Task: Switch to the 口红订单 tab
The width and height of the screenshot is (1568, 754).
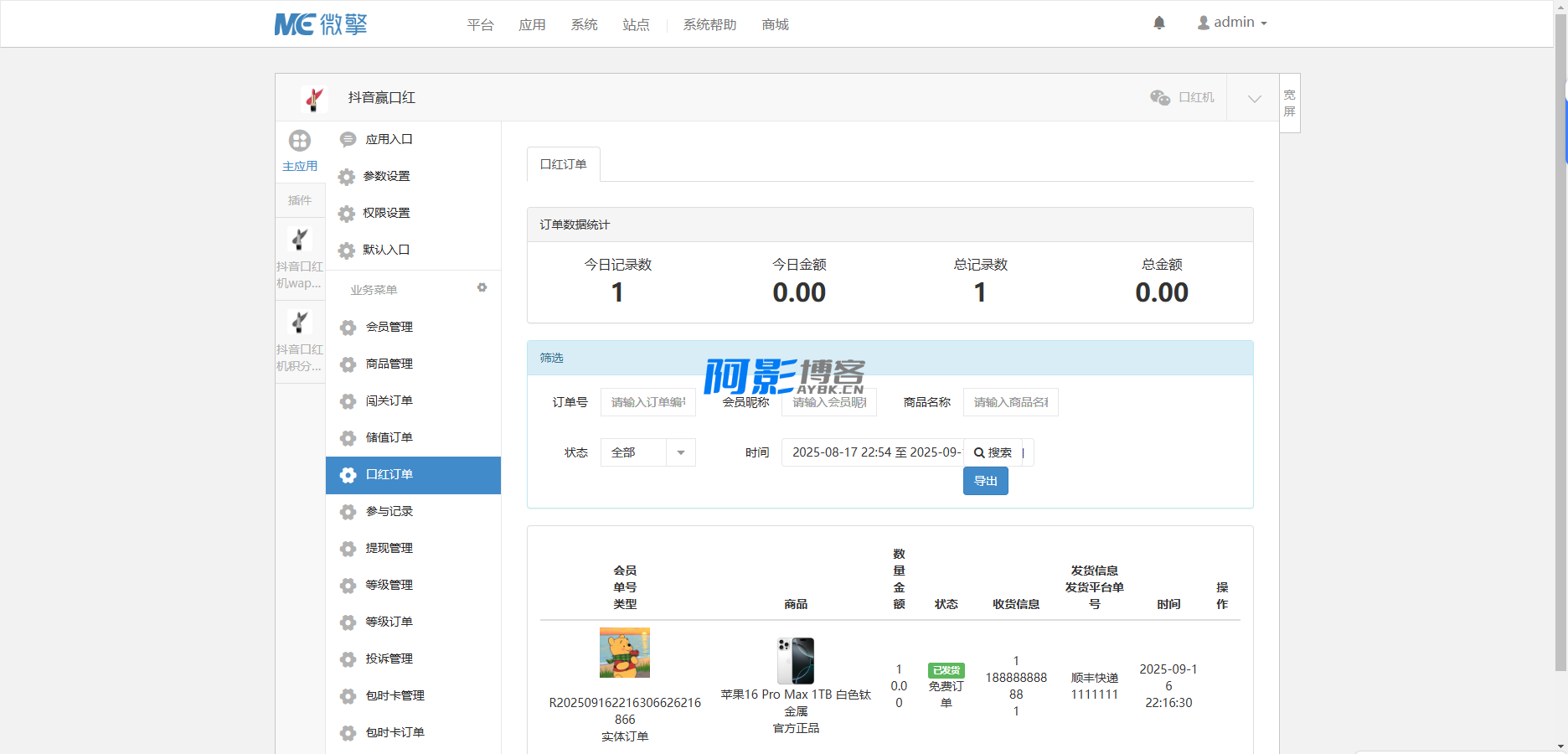Action: [563, 164]
